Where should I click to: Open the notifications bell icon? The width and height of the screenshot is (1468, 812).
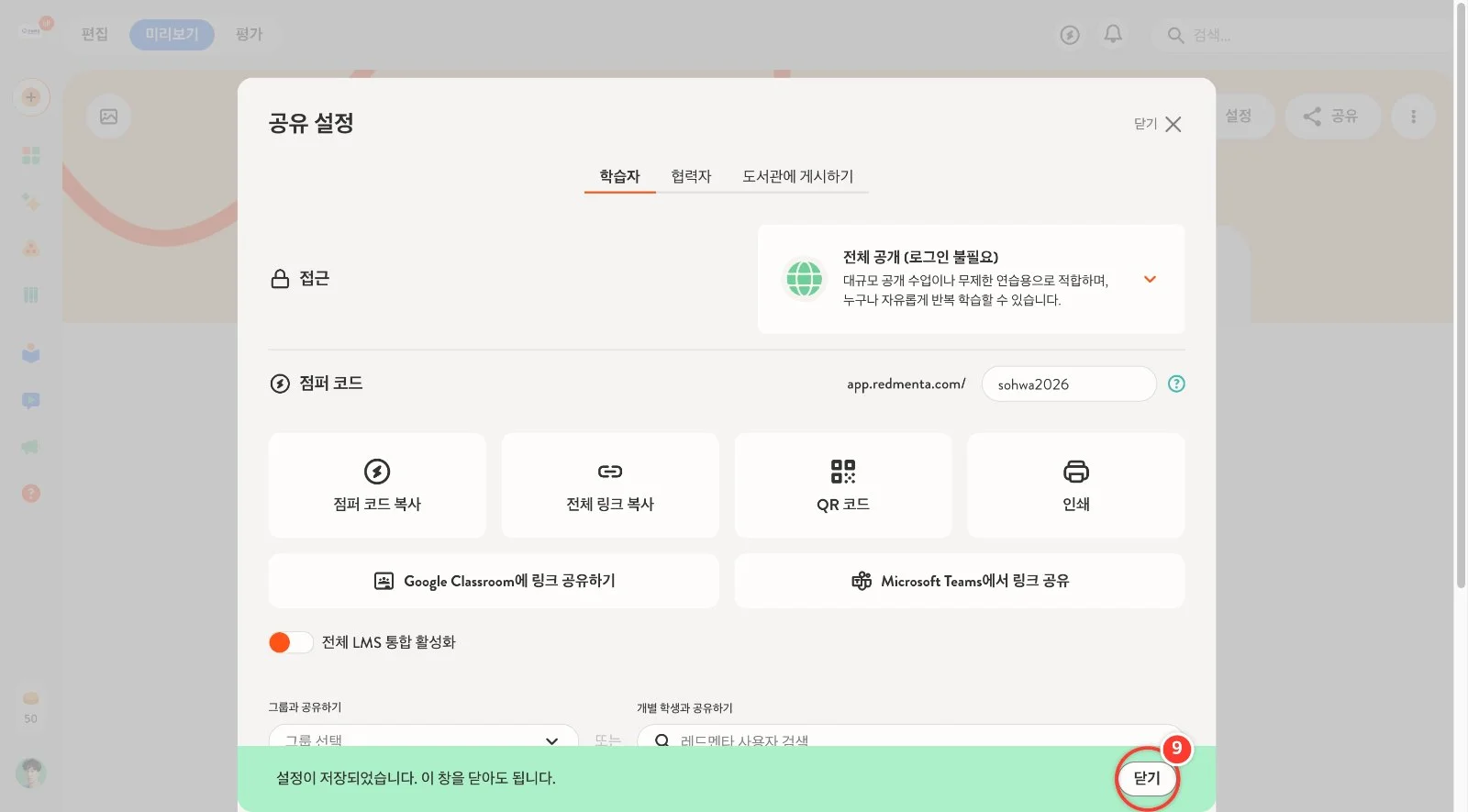click(x=1113, y=34)
